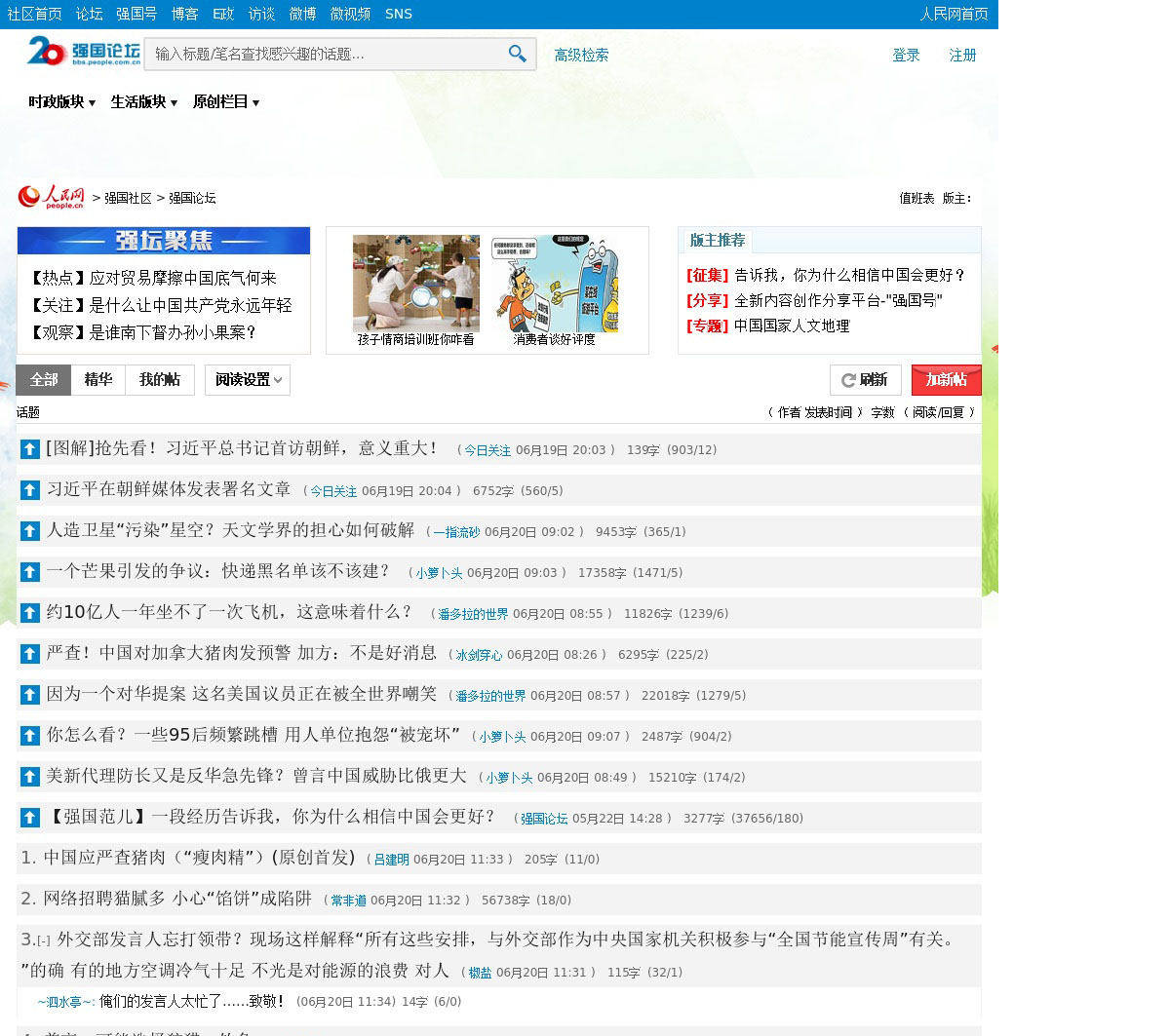The image size is (1170, 1036).
Task: Click the red 加新帖 button
Action: tap(946, 380)
